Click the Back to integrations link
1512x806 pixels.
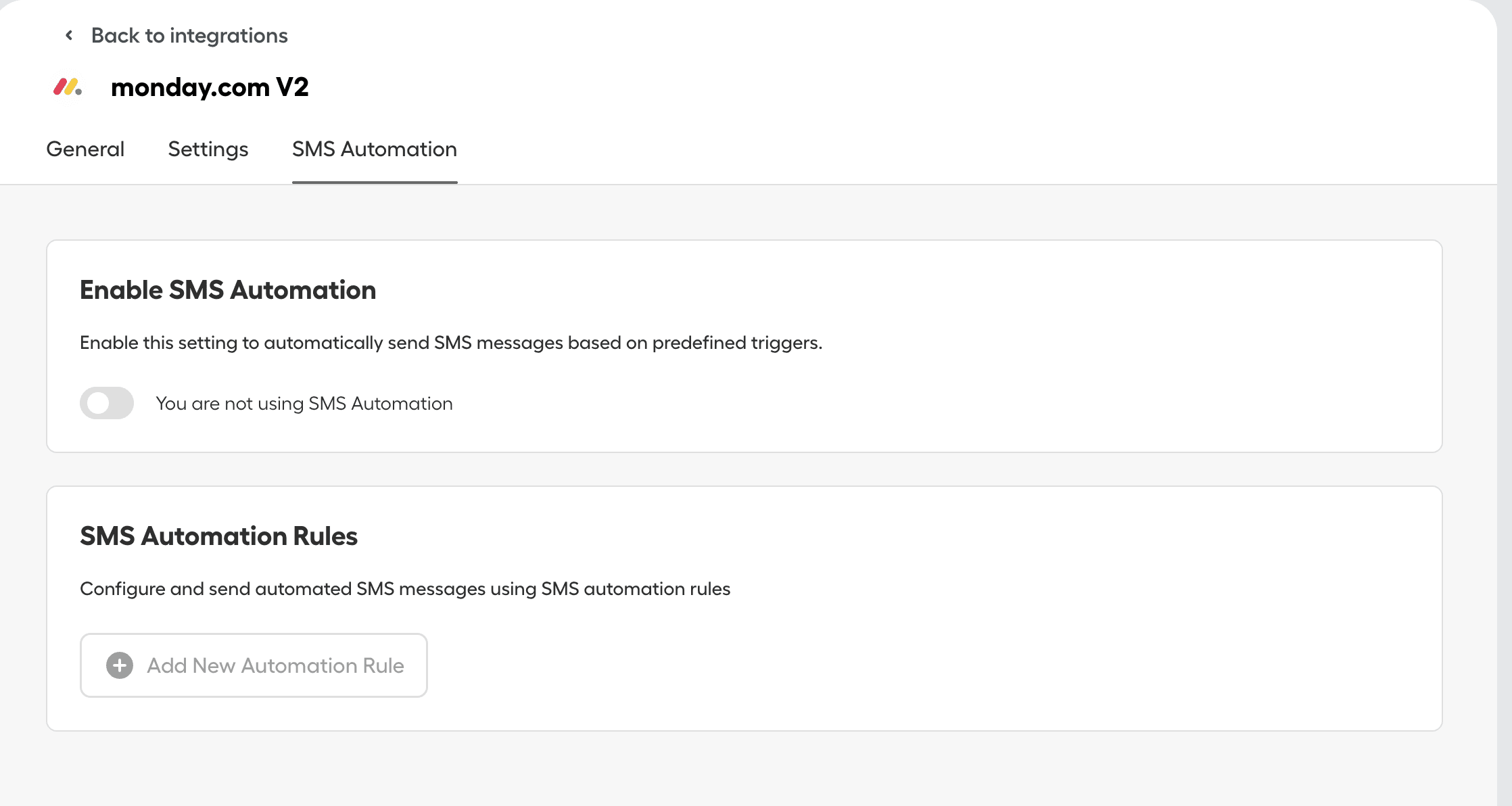189,34
